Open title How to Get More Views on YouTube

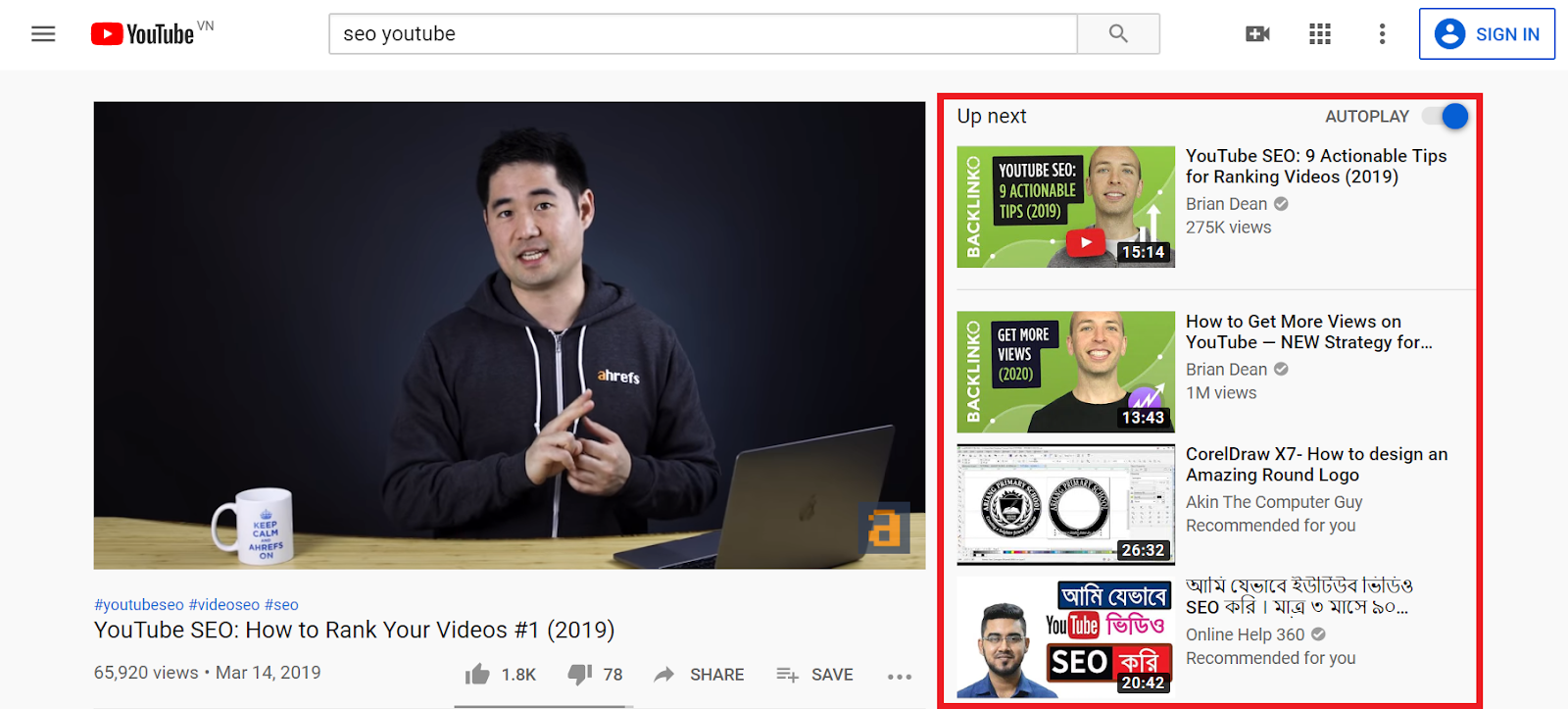[x=1309, y=332]
